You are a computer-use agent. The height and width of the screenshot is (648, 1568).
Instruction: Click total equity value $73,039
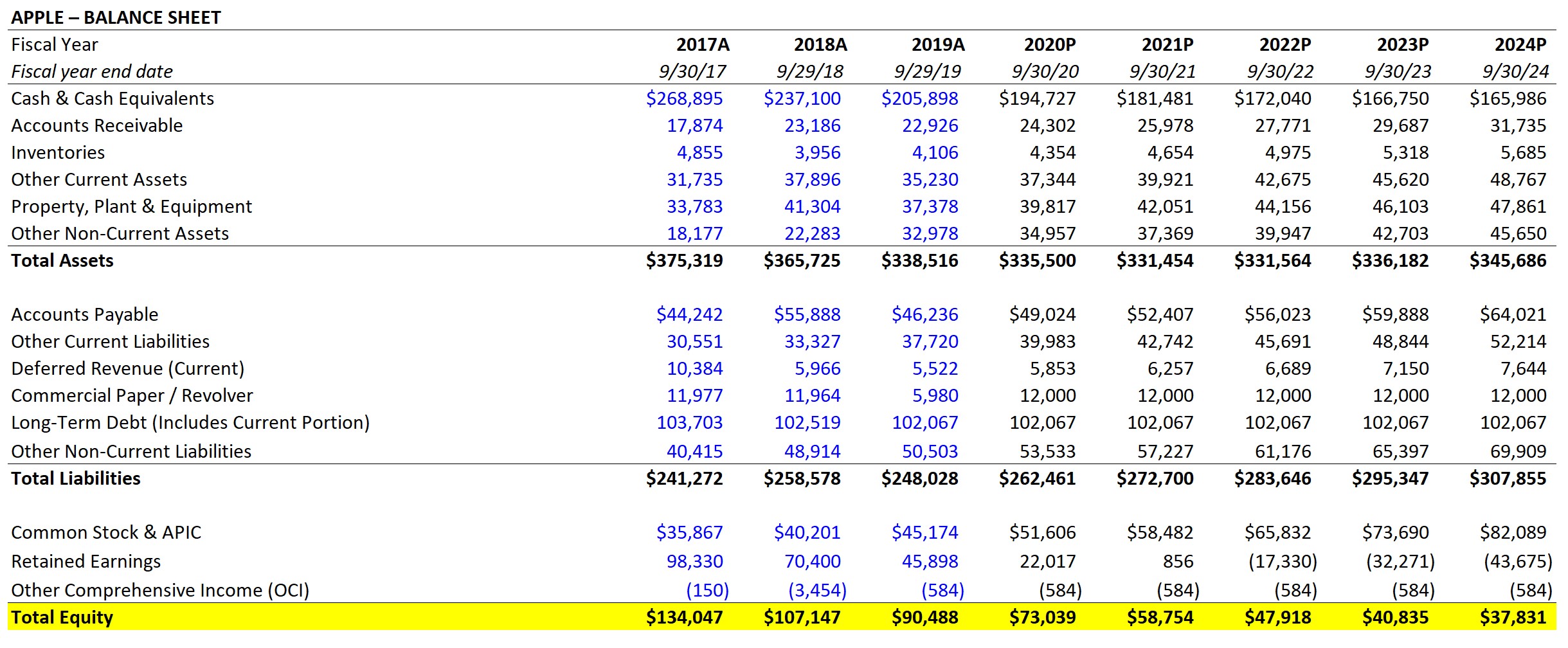pyautogui.click(x=1042, y=617)
